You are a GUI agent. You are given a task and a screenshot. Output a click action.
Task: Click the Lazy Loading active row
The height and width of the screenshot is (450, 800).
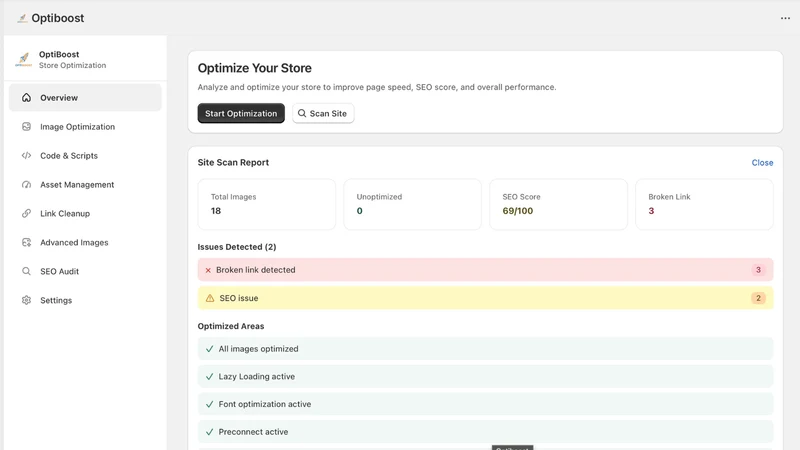[485, 377]
